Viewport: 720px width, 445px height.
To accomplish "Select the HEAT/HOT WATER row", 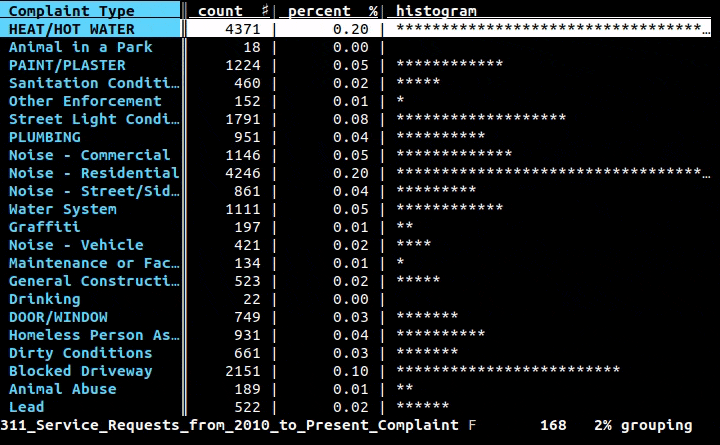I will tap(355, 29).
